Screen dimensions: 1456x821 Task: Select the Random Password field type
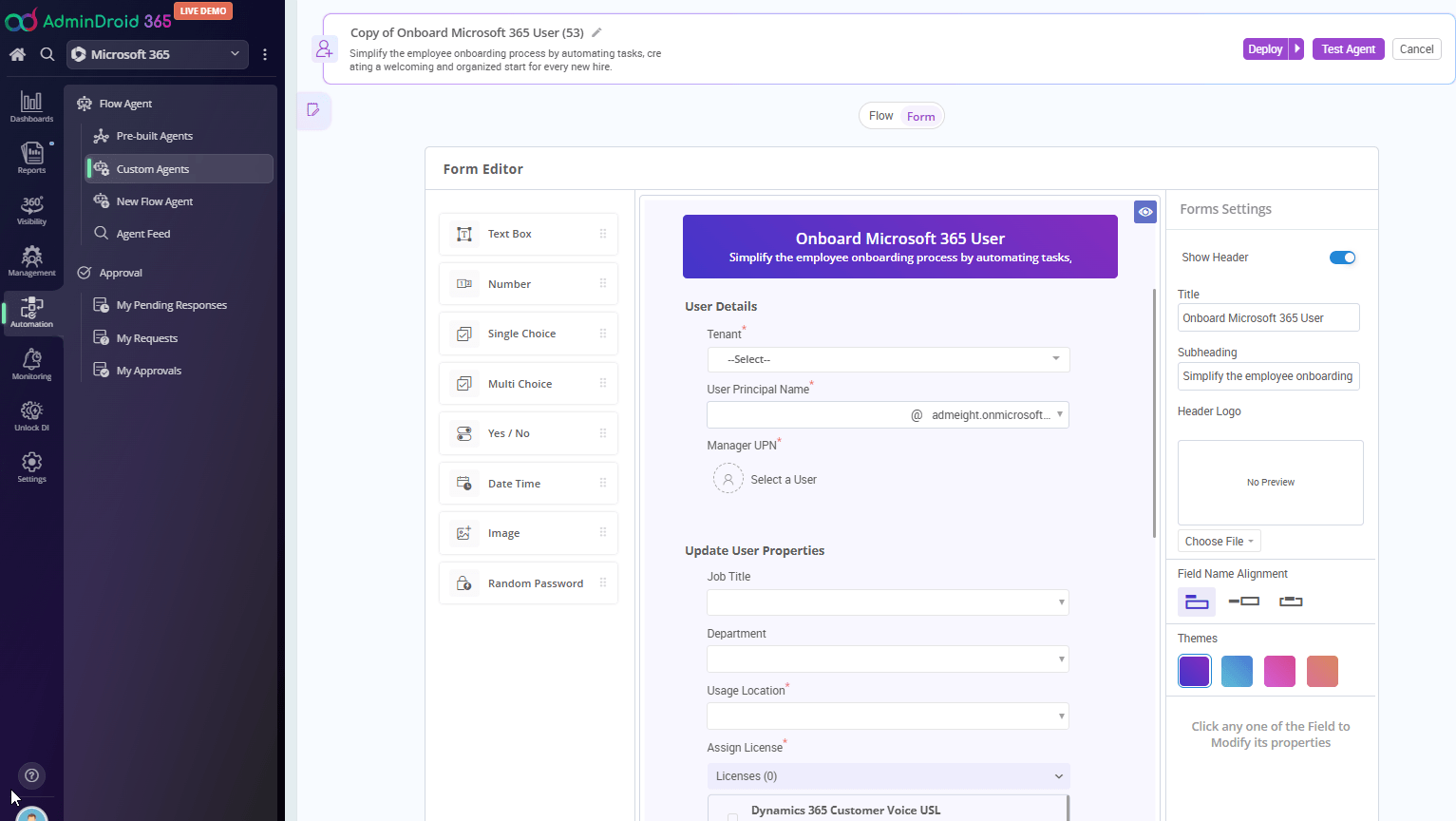[x=528, y=583]
